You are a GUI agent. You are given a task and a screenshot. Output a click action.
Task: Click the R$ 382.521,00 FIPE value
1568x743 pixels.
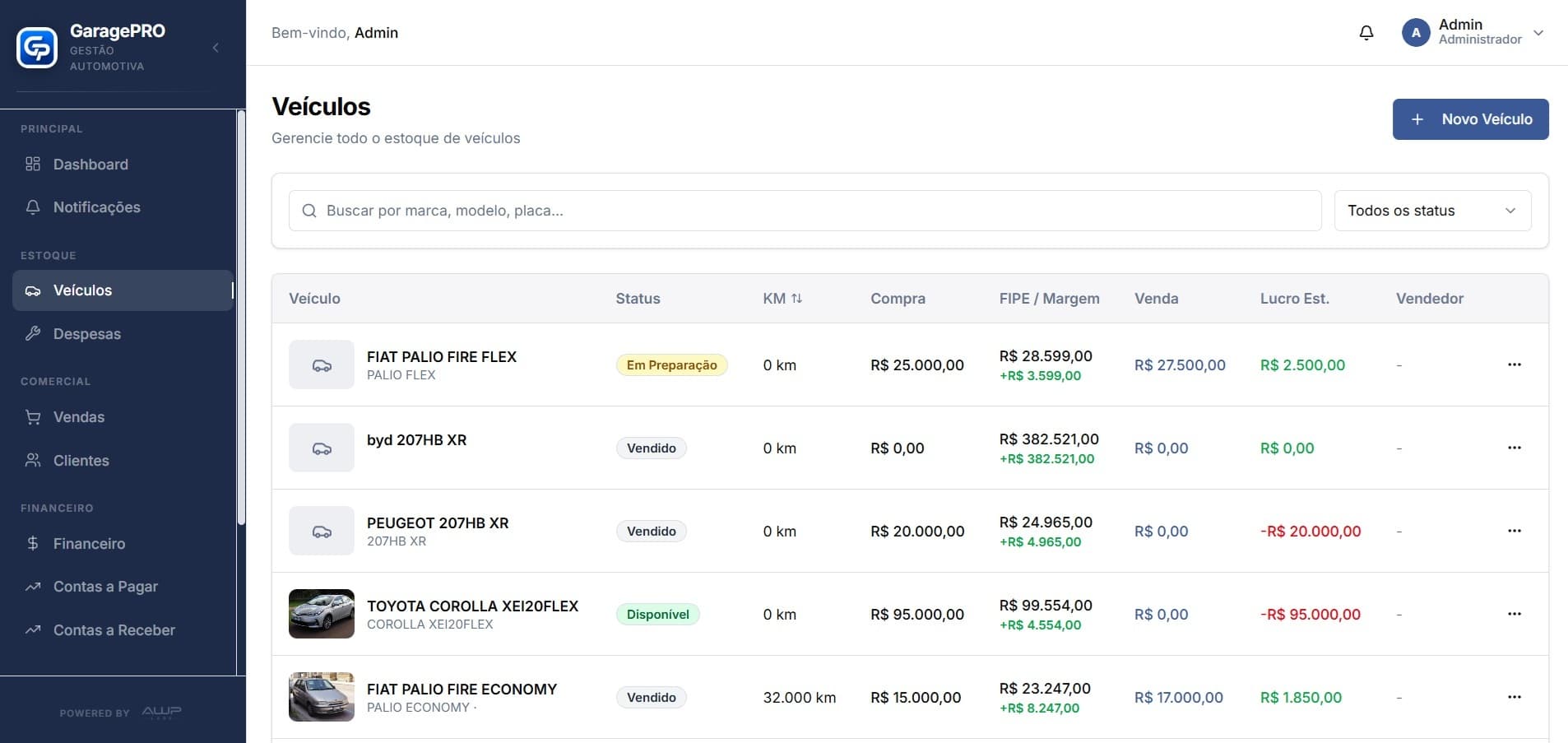[x=1049, y=439]
